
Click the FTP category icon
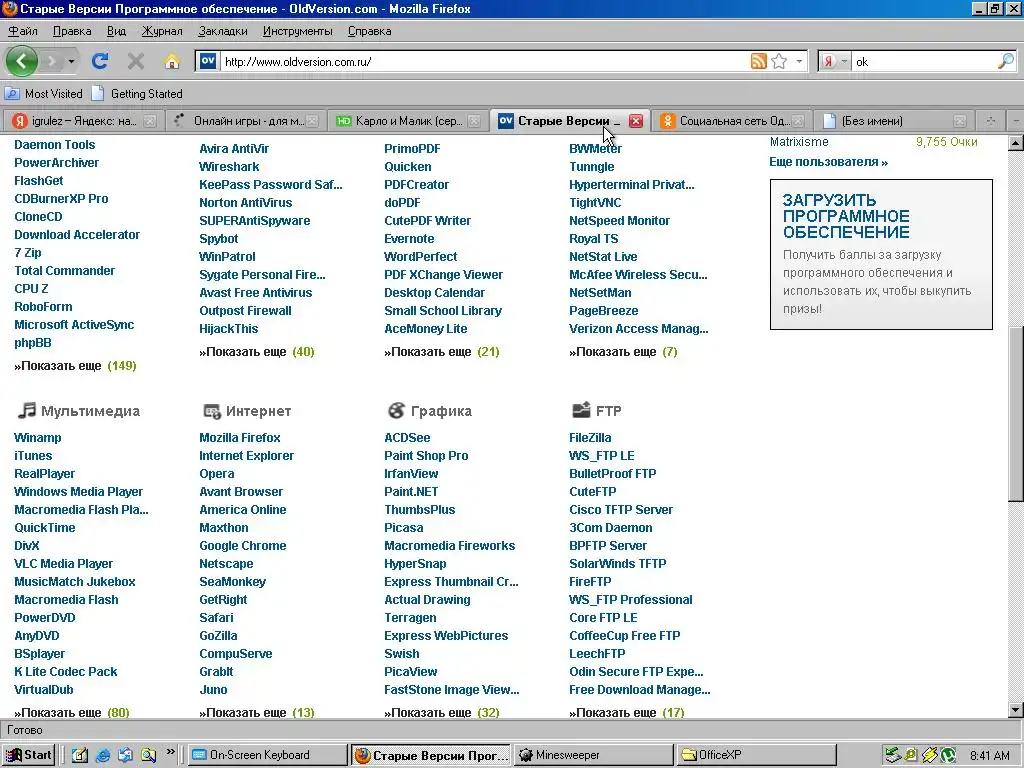(581, 409)
